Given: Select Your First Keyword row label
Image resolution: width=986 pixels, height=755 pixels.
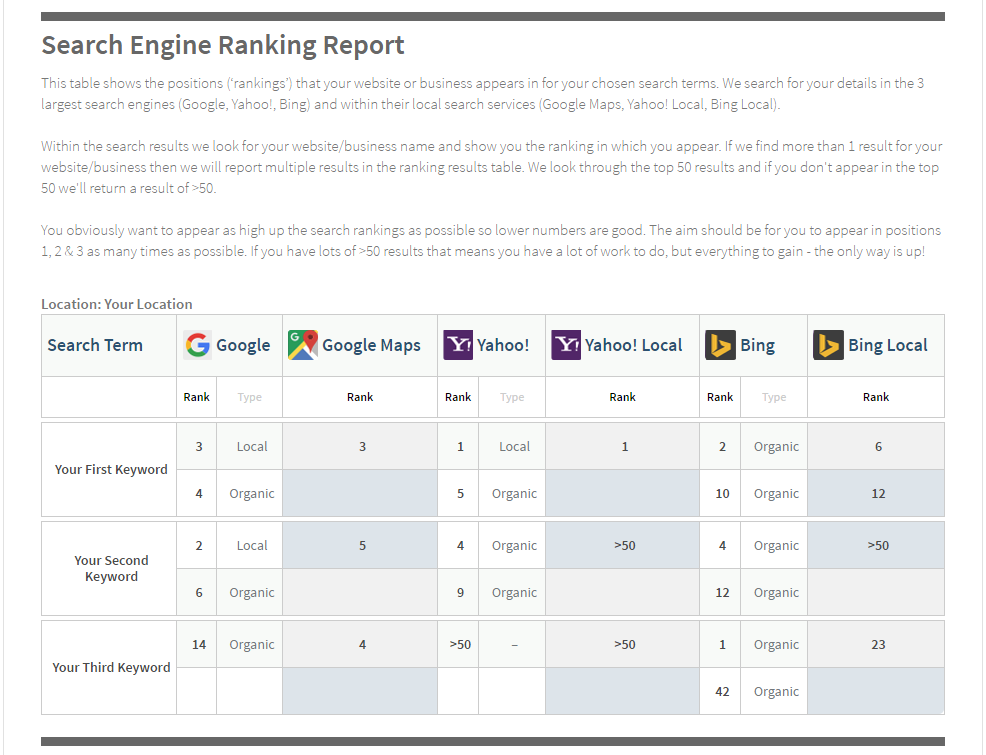Looking at the screenshot, I should [x=111, y=470].
